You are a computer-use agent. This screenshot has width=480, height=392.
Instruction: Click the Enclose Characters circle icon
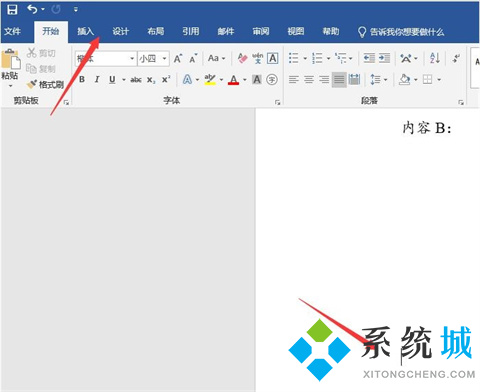tap(272, 80)
